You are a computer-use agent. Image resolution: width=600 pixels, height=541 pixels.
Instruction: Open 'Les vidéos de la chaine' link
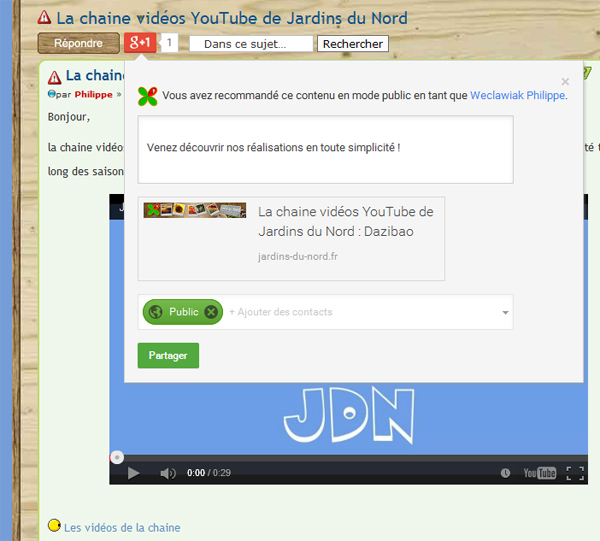click(122, 528)
